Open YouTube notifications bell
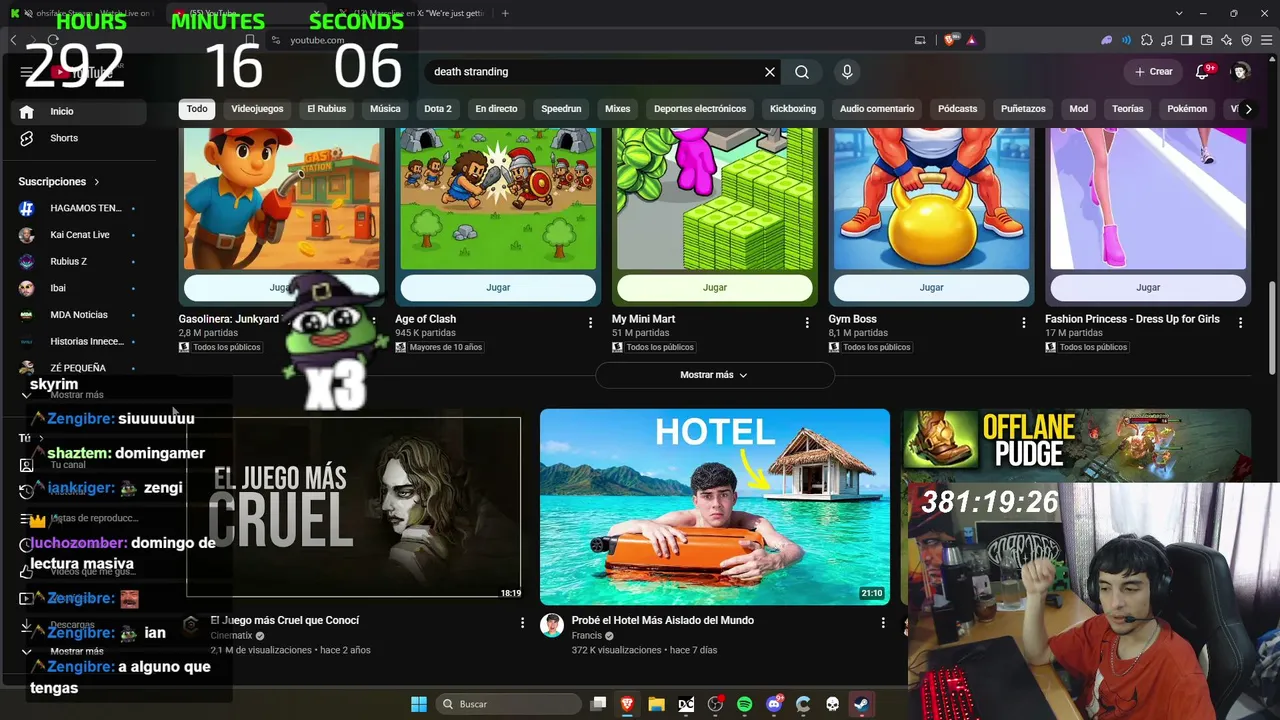 [x=1203, y=72]
